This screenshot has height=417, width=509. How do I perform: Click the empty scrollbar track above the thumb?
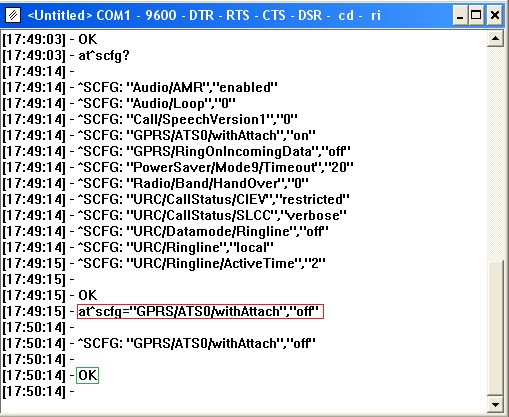(x=495, y=154)
